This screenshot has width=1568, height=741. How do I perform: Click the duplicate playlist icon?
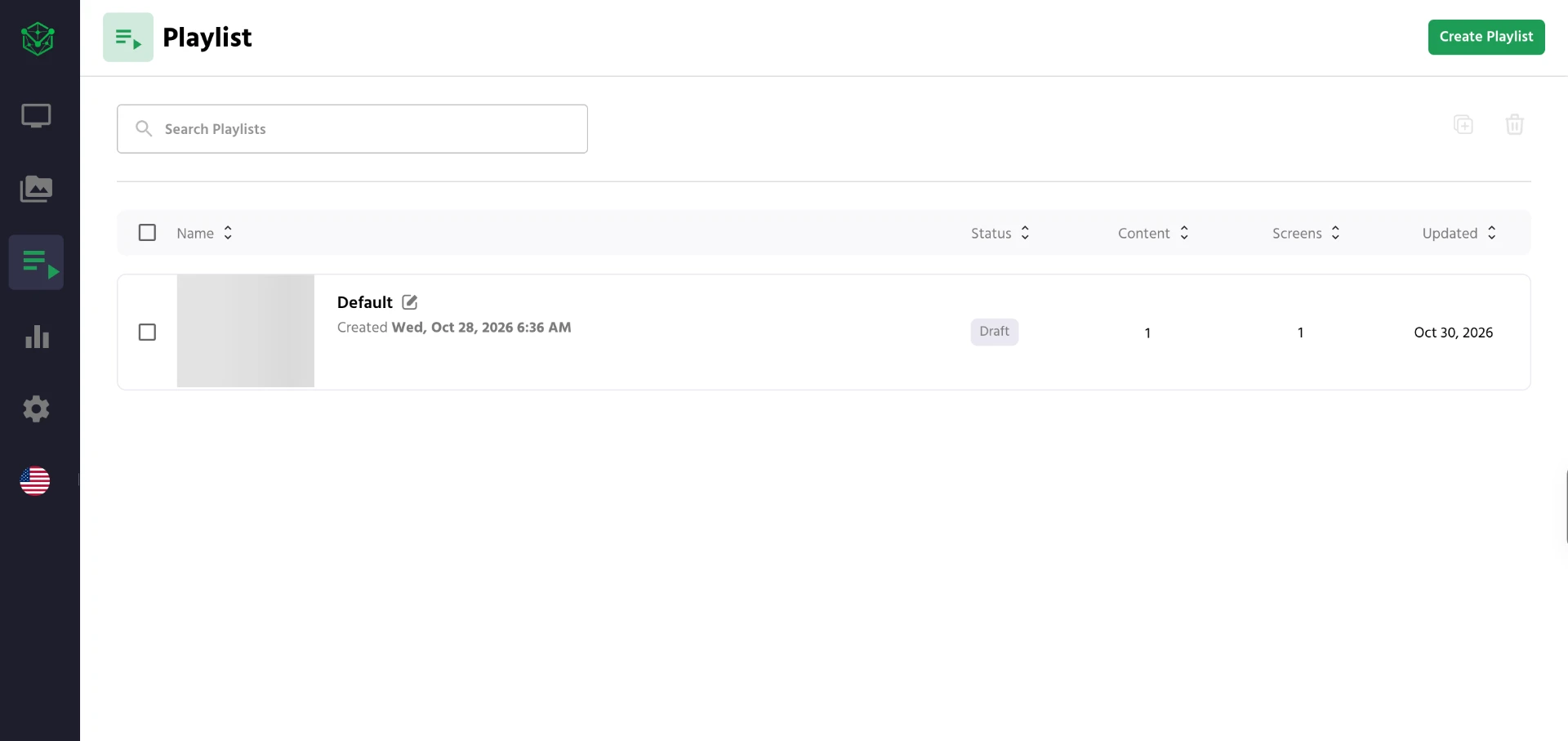(1463, 124)
